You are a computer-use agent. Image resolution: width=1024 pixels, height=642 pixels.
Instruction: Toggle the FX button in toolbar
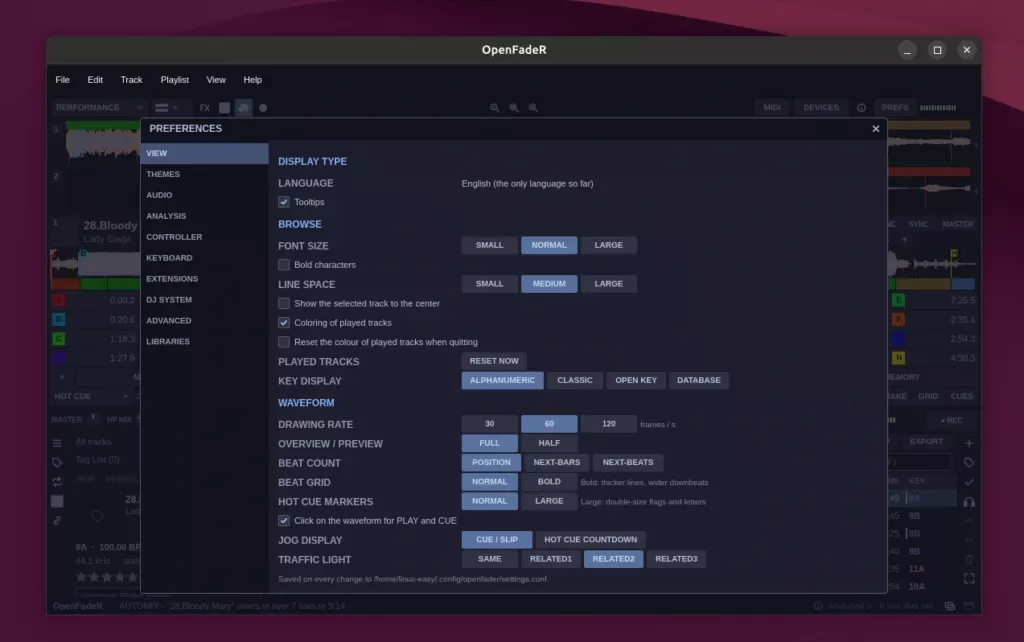tap(204, 108)
